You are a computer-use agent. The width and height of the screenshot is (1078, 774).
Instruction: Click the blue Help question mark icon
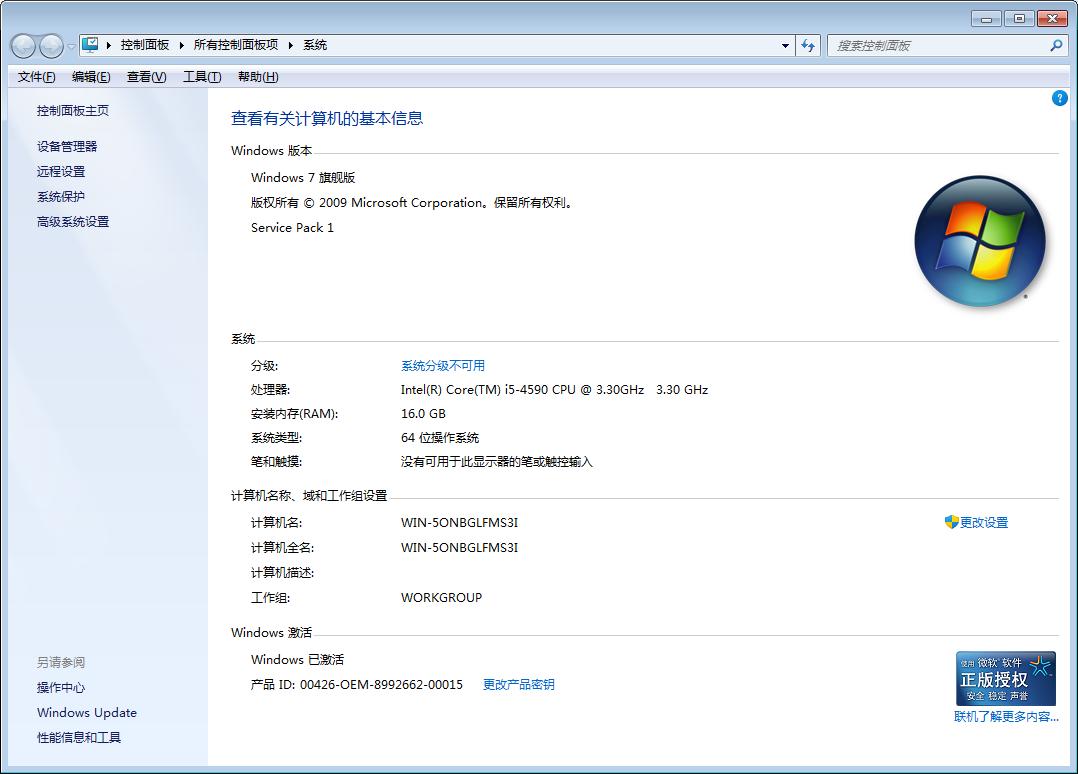click(x=1059, y=98)
